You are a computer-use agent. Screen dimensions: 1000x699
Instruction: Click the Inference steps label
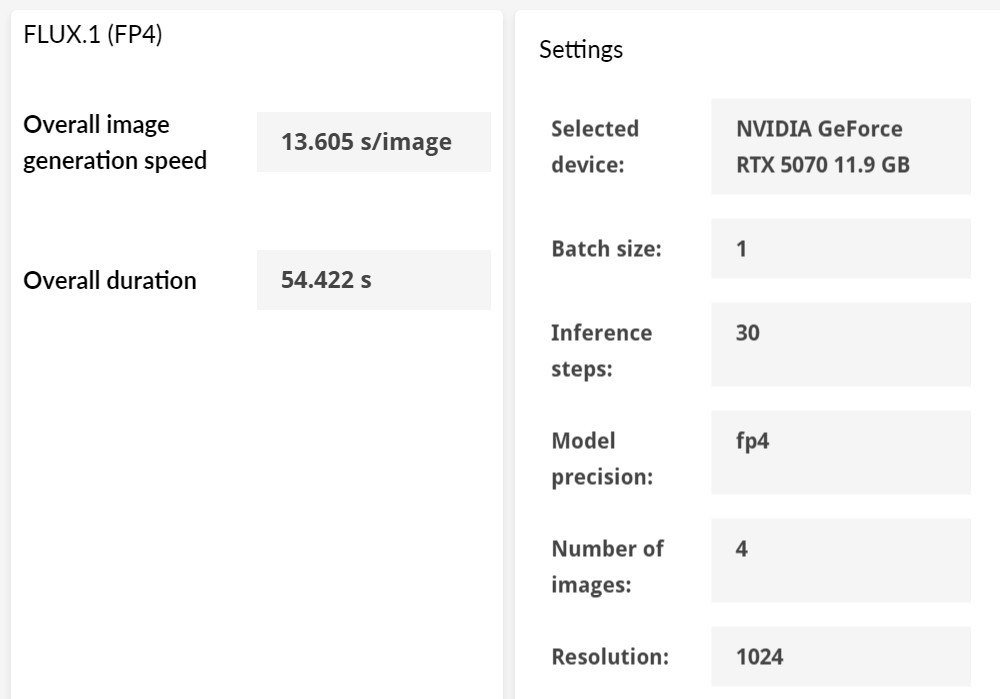click(x=601, y=350)
